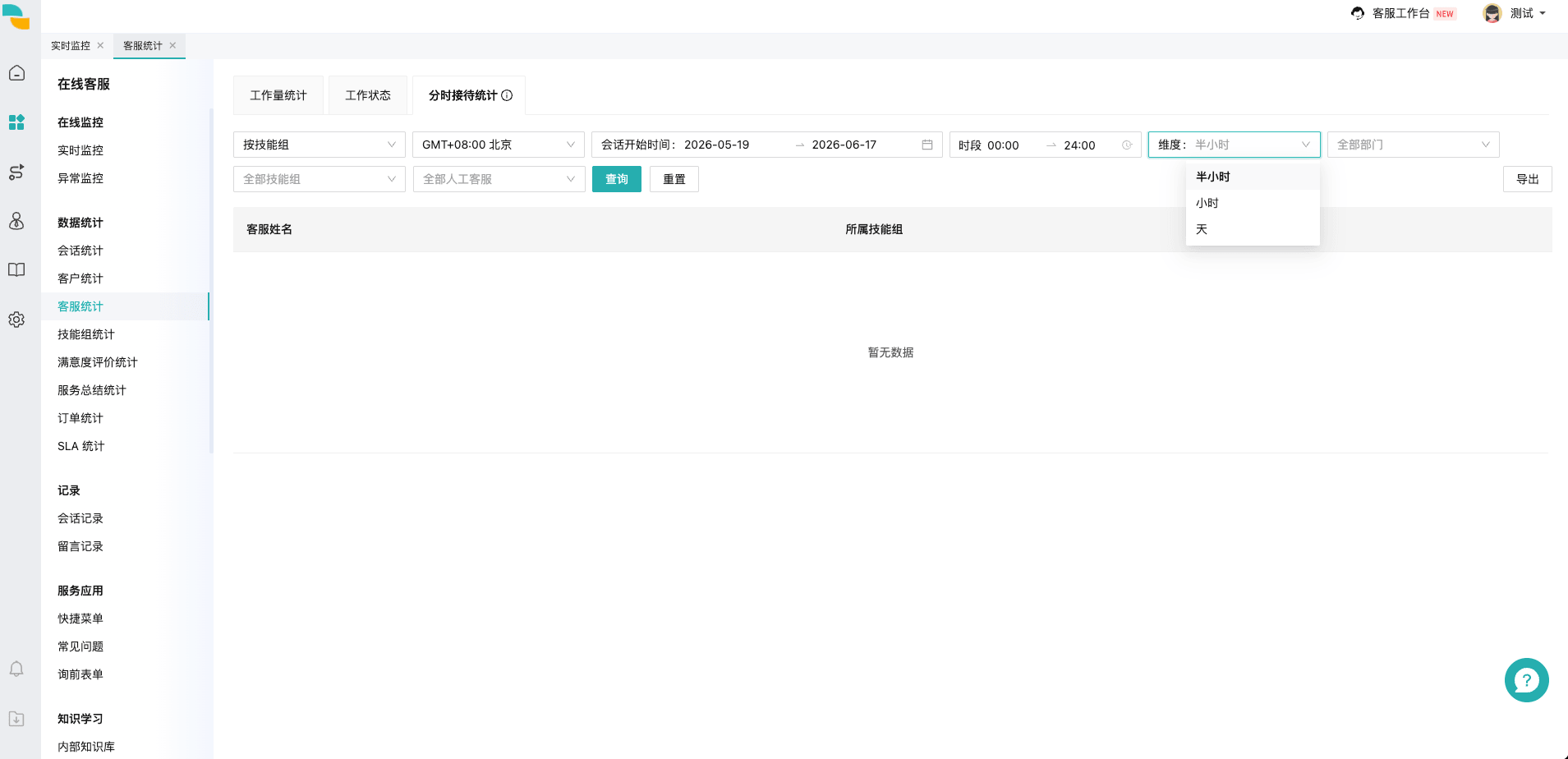
Task: Open the GMT+08:00 北京 timezone dropdown
Action: pos(499,145)
